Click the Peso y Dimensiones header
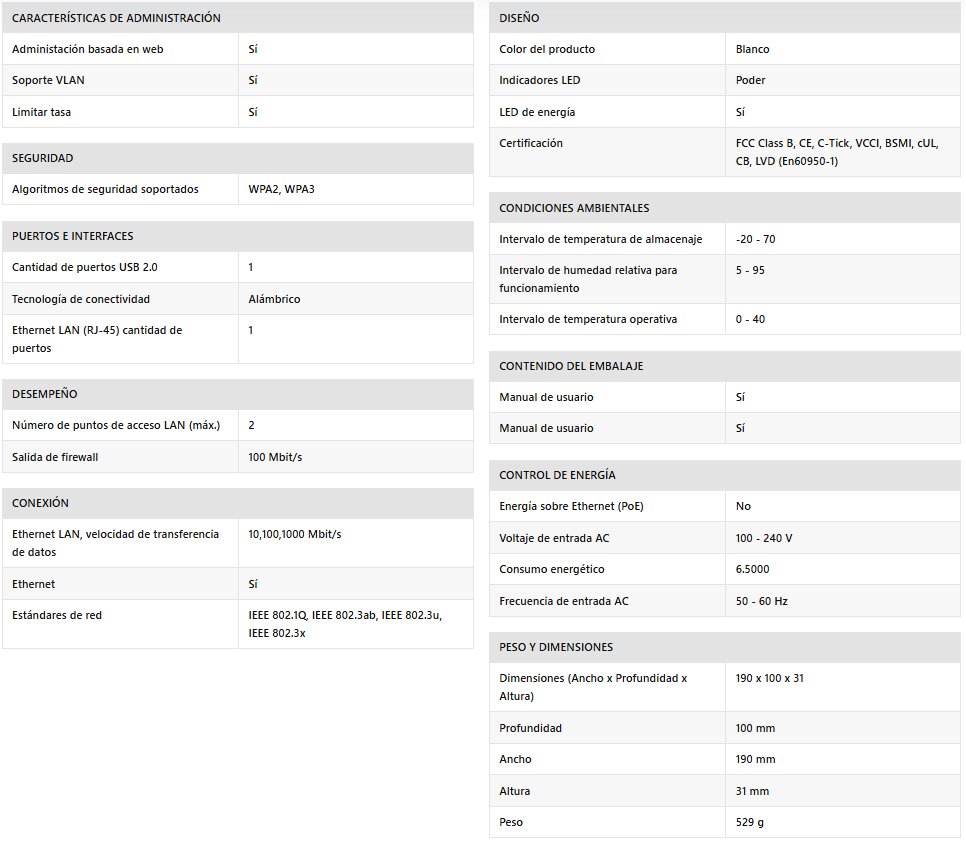 tap(556, 647)
